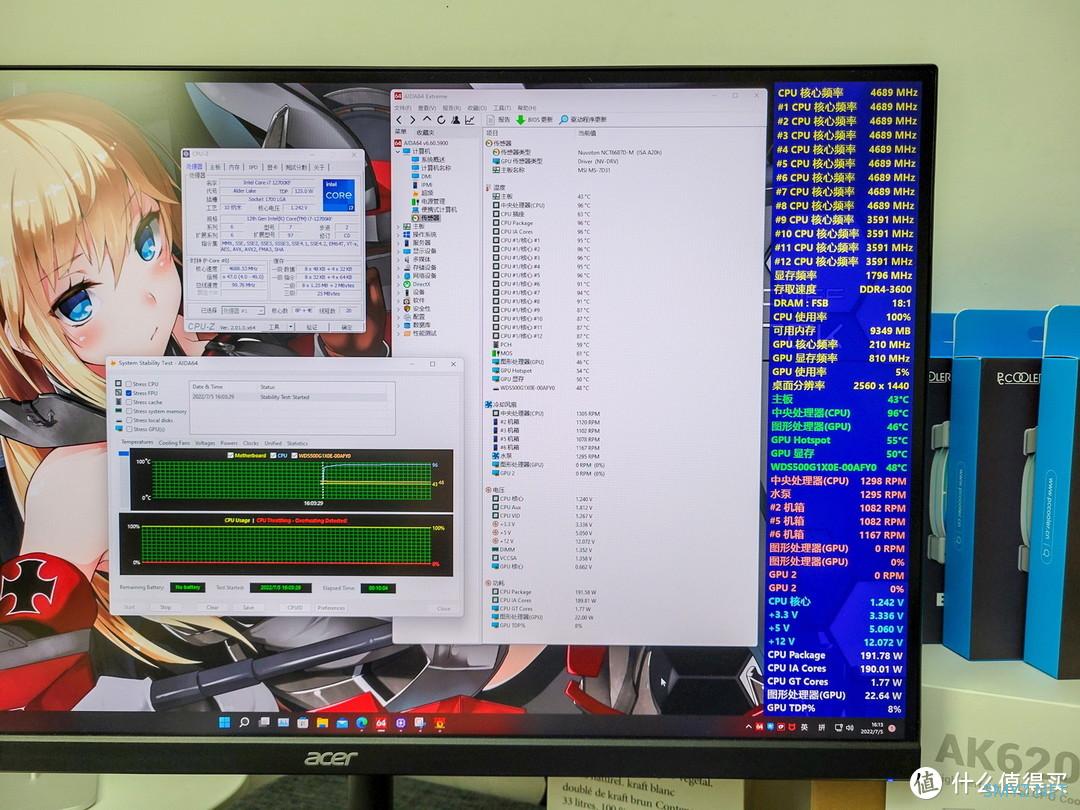1080x810 pixels.
Task: Expand the 操作系统 tree node
Action: point(398,235)
